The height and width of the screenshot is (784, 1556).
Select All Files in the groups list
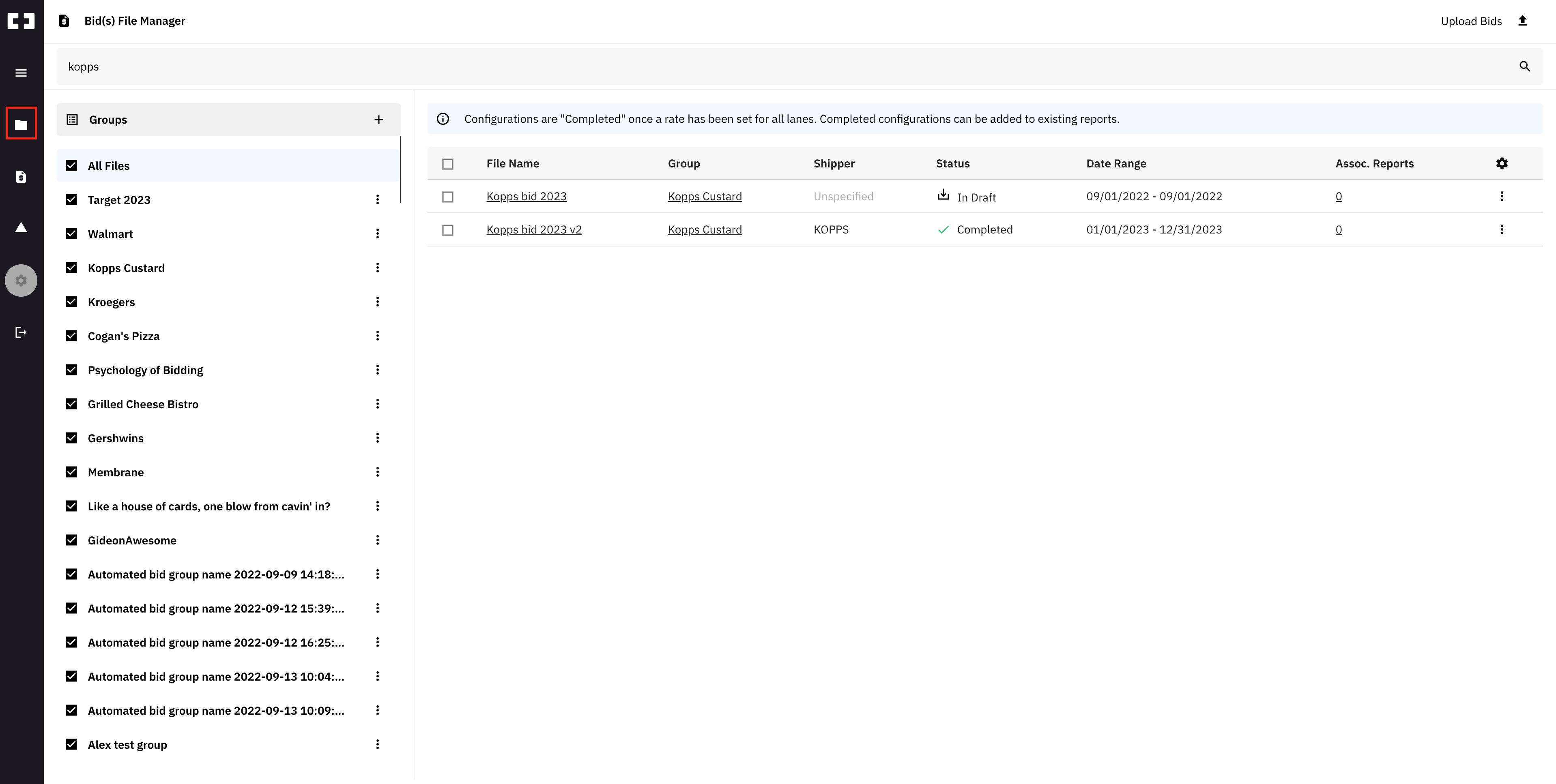click(109, 165)
